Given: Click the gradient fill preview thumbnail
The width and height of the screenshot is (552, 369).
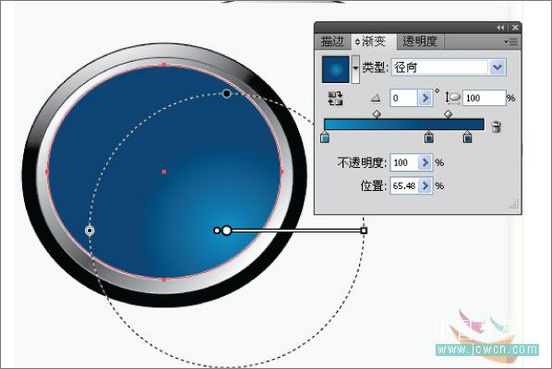Looking at the screenshot, I should pos(335,69).
